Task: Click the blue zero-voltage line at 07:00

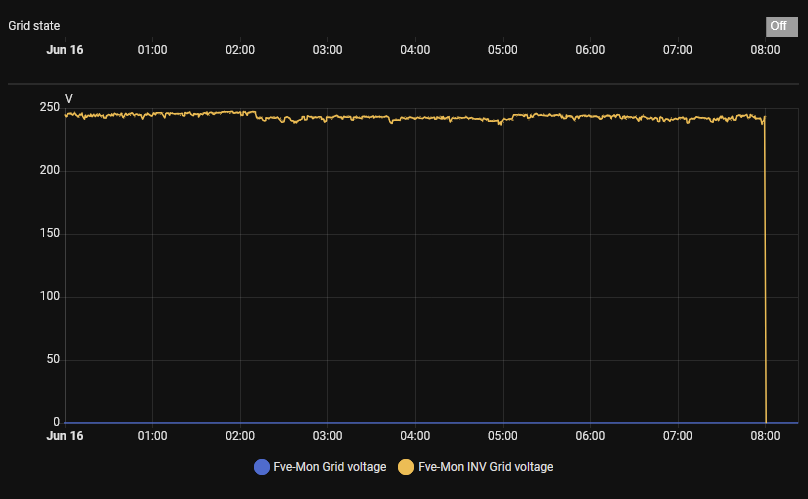Action: [x=678, y=423]
